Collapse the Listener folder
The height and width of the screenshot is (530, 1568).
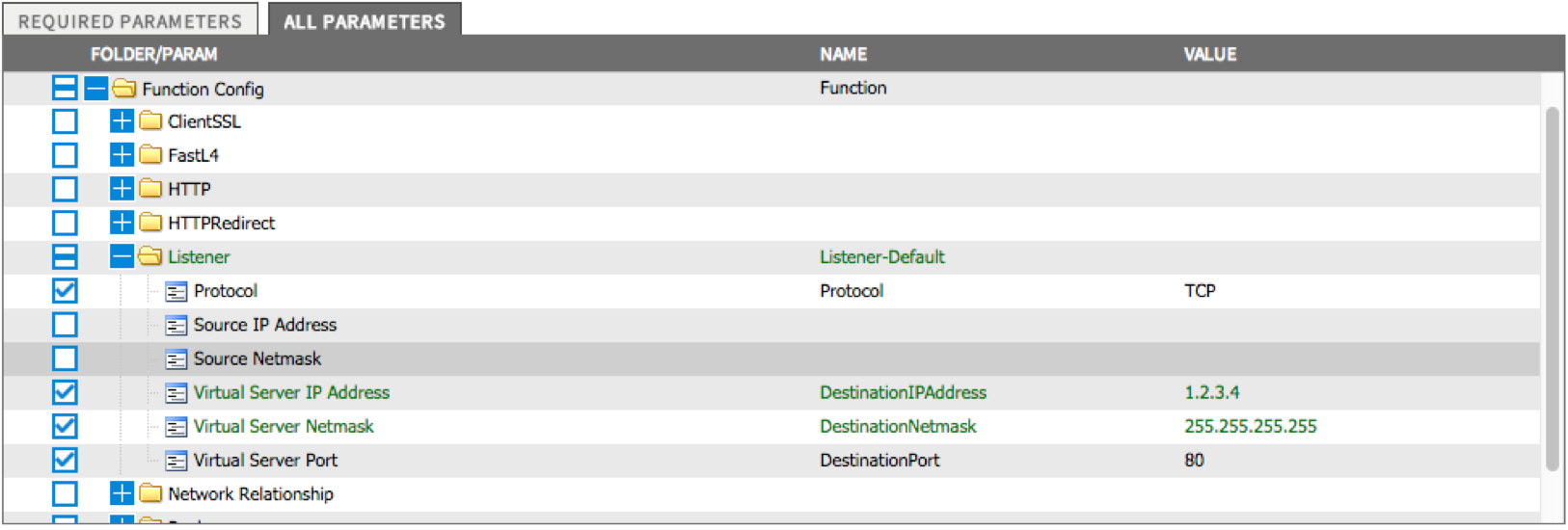tap(122, 256)
